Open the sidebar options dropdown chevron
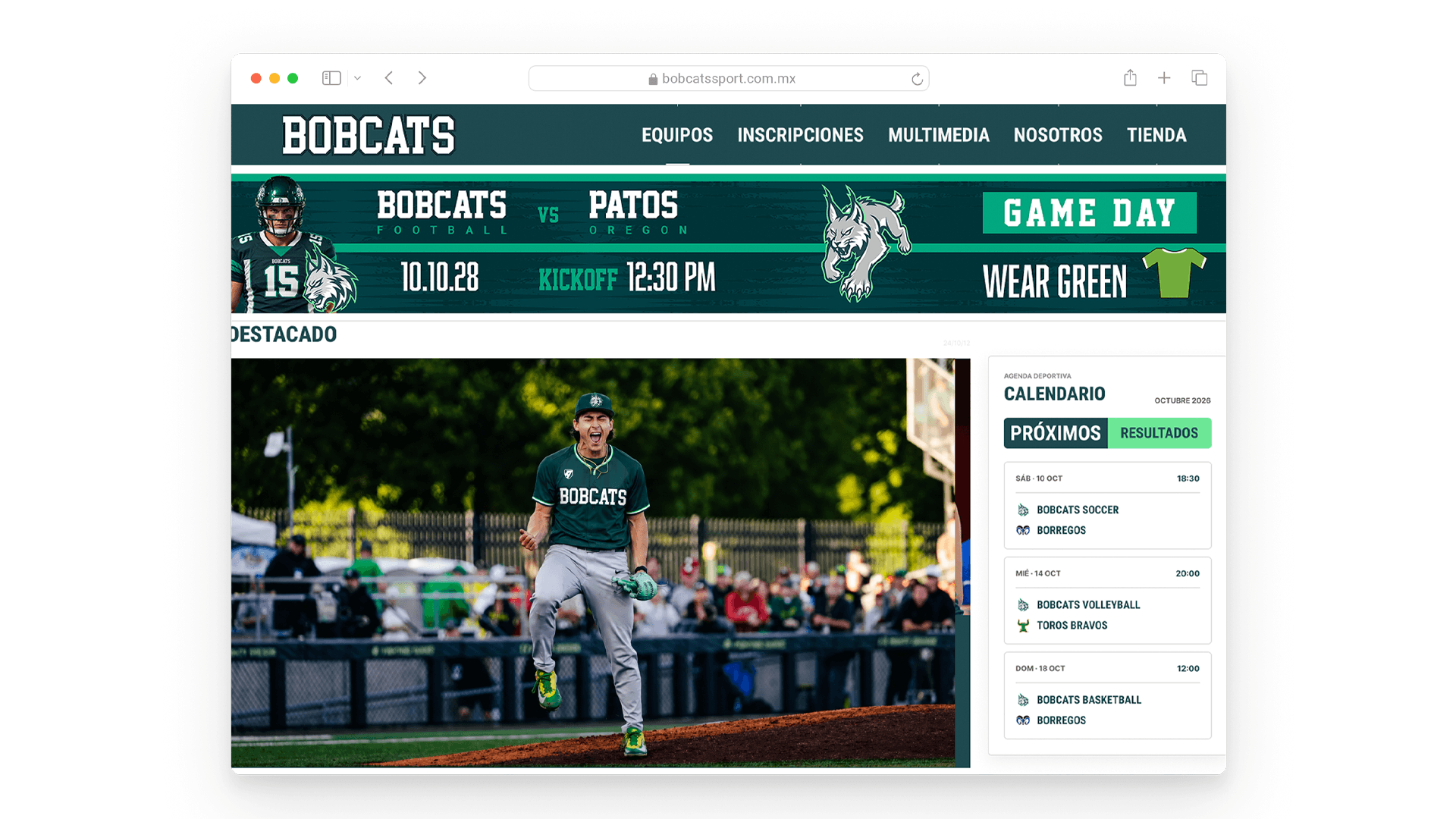Image resolution: width=1456 pixels, height=819 pixels. pos(357,78)
